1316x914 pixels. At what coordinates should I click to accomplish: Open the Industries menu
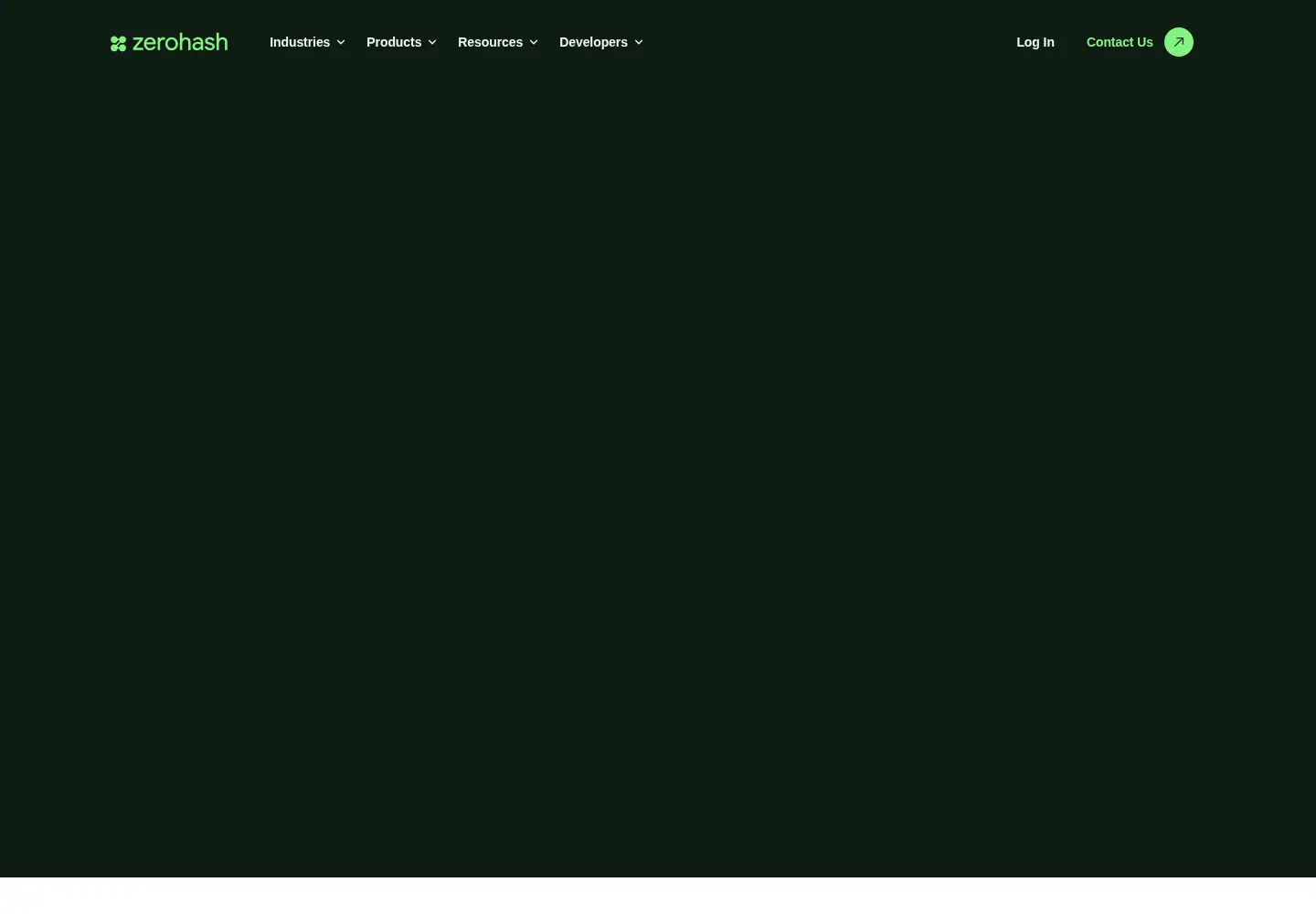coord(300,42)
